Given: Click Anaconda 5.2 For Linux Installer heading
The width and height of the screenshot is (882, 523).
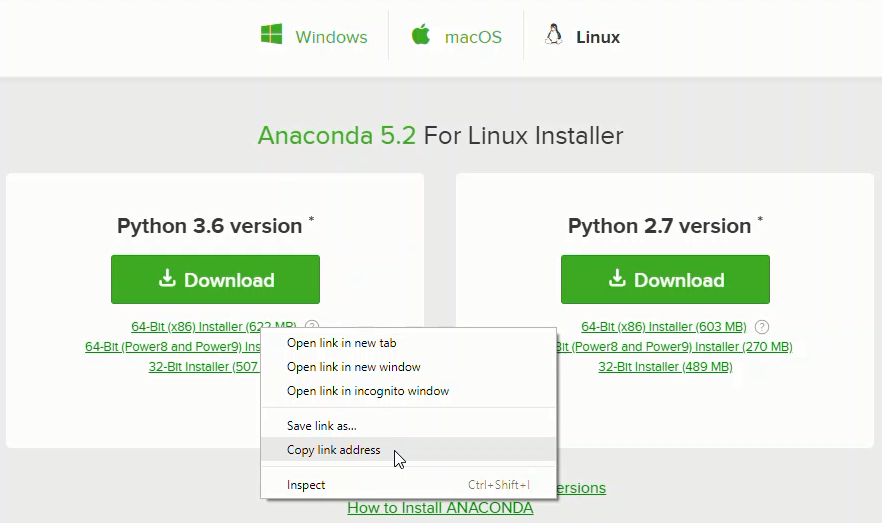Looking at the screenshot, I should click(440, 136).
